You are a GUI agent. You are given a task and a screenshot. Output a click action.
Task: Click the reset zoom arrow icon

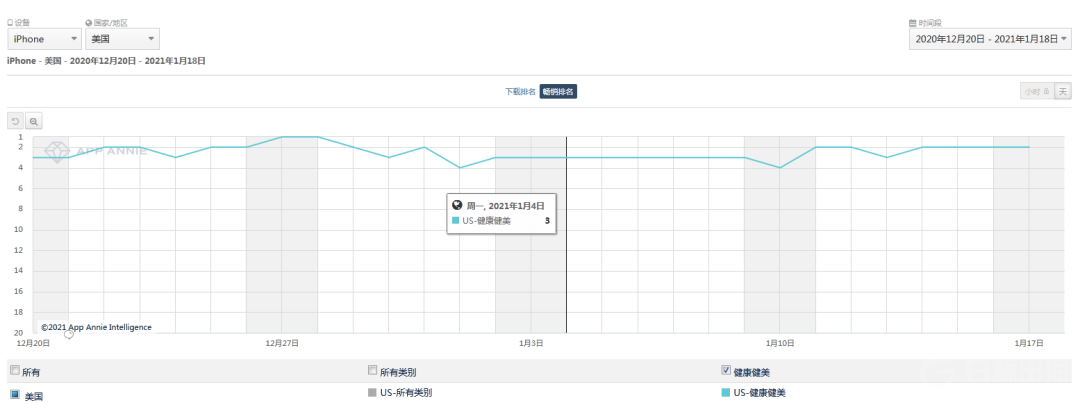click(15, 121)
